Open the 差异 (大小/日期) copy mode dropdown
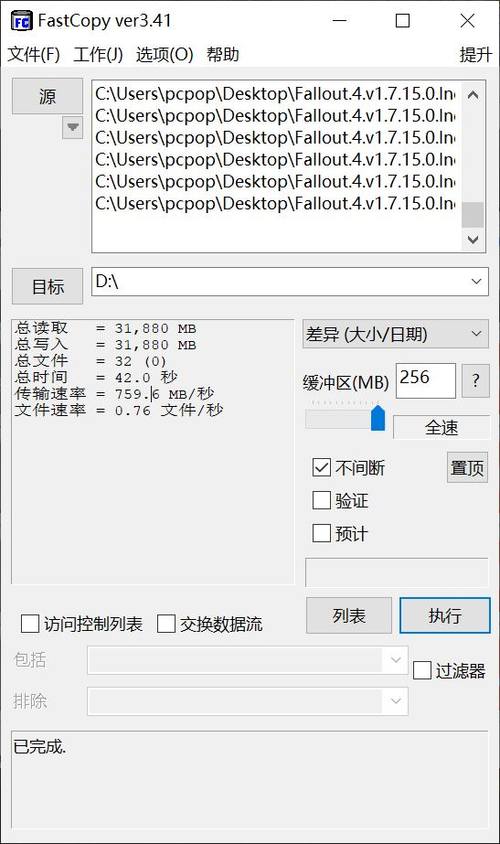The height and width of the screenshot is (844, 500). pyautogui.click(x=396, y=334)
